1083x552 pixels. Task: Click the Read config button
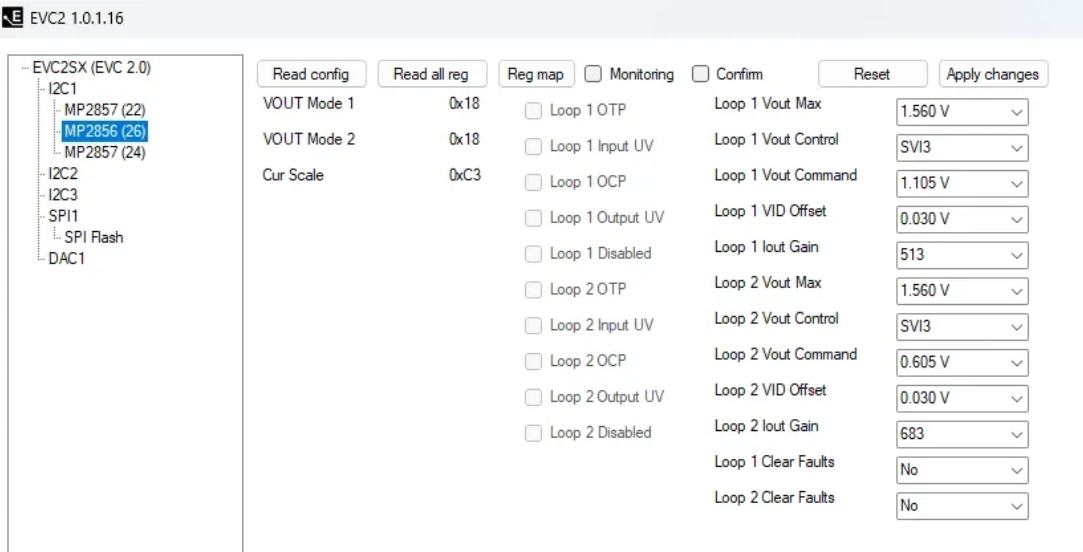tap(311, 74)
